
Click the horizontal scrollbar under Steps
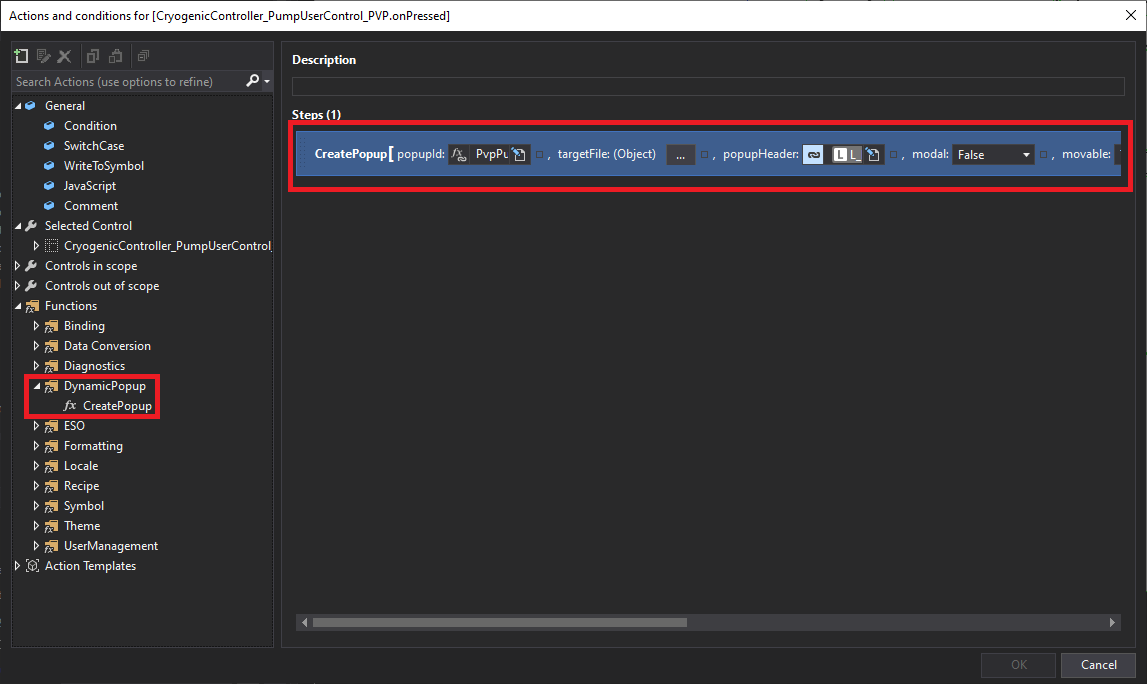[x=500, y=622]
